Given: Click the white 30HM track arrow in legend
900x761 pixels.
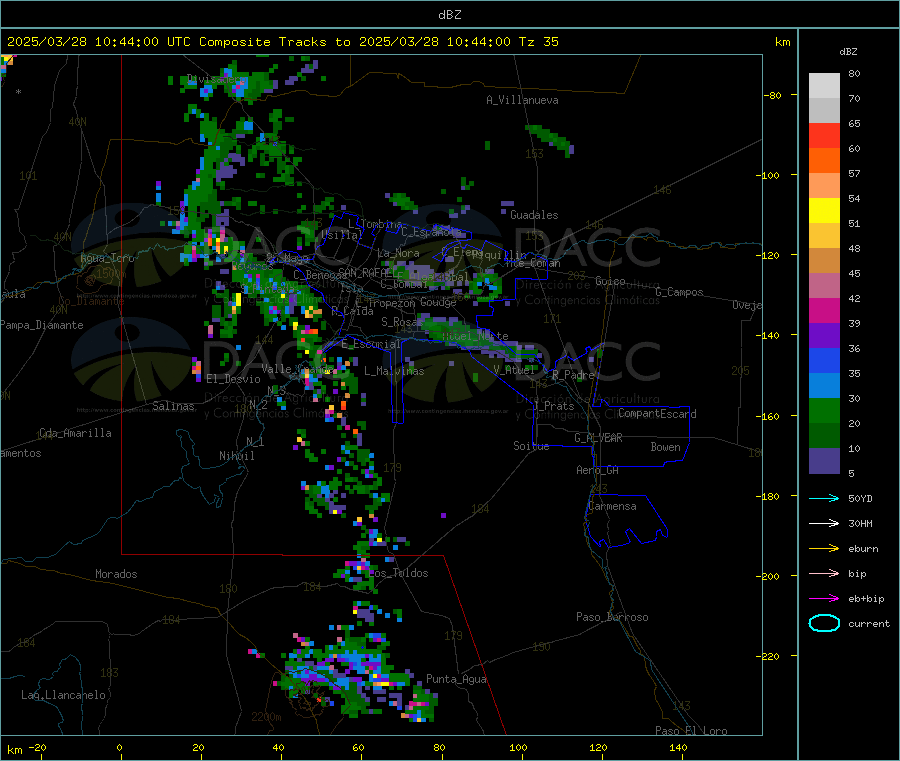Looking at the screenshot, I should pyautogui.click(x=824, y=523).
